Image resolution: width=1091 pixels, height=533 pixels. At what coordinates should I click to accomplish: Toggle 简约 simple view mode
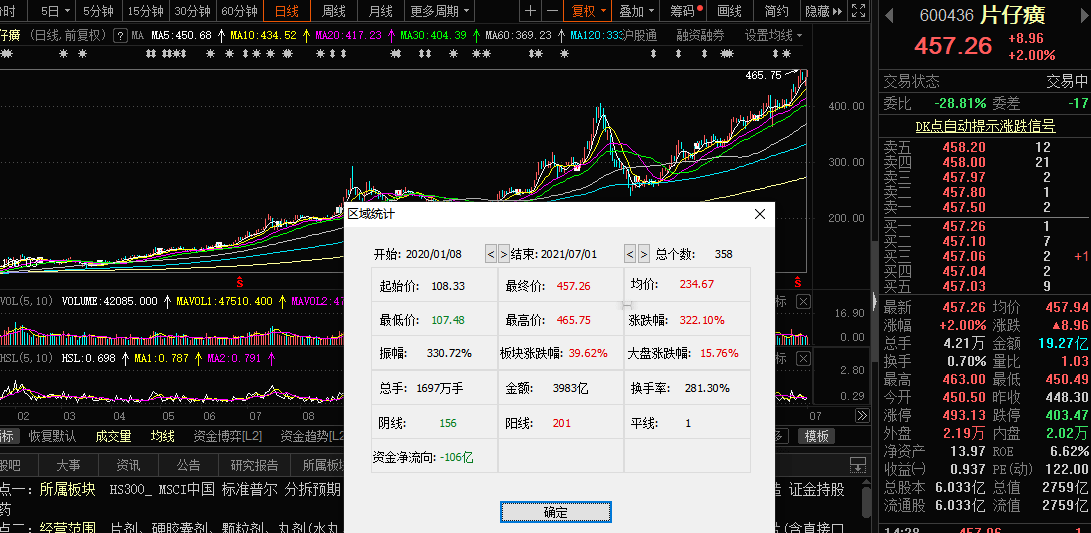coord(776,11)
